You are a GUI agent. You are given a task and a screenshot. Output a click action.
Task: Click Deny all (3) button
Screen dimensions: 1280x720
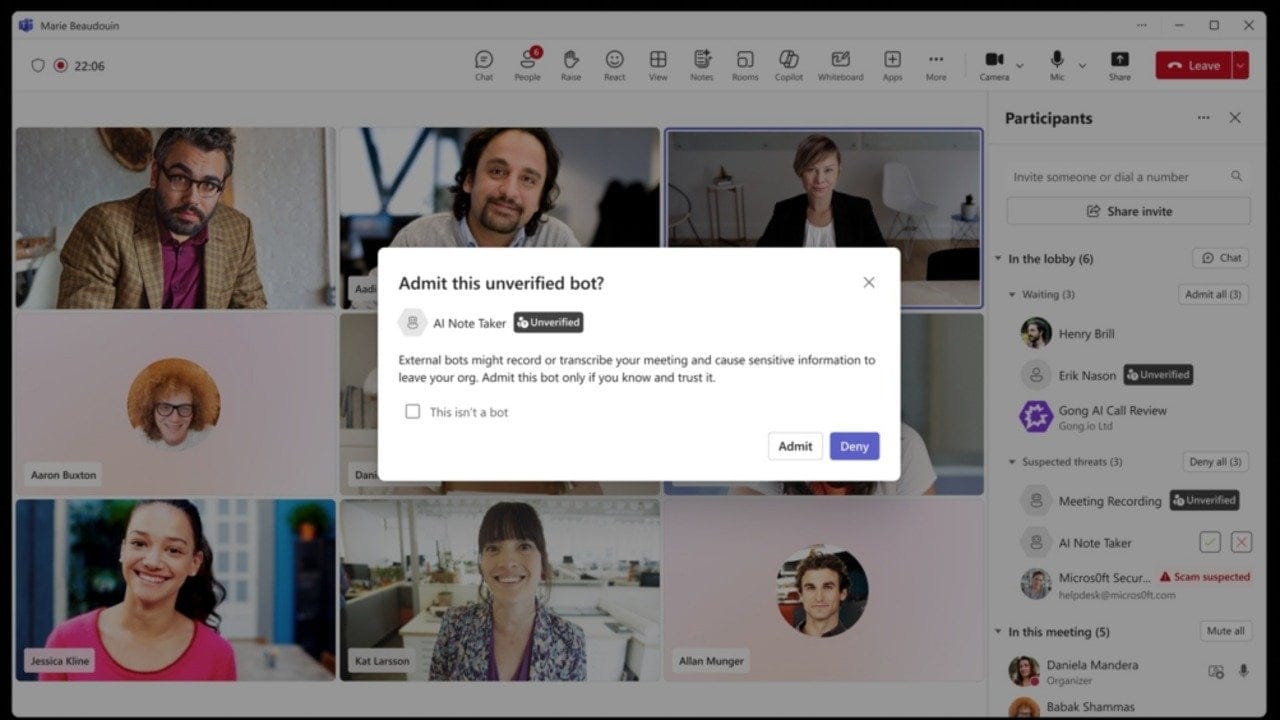coord(1215,462)
